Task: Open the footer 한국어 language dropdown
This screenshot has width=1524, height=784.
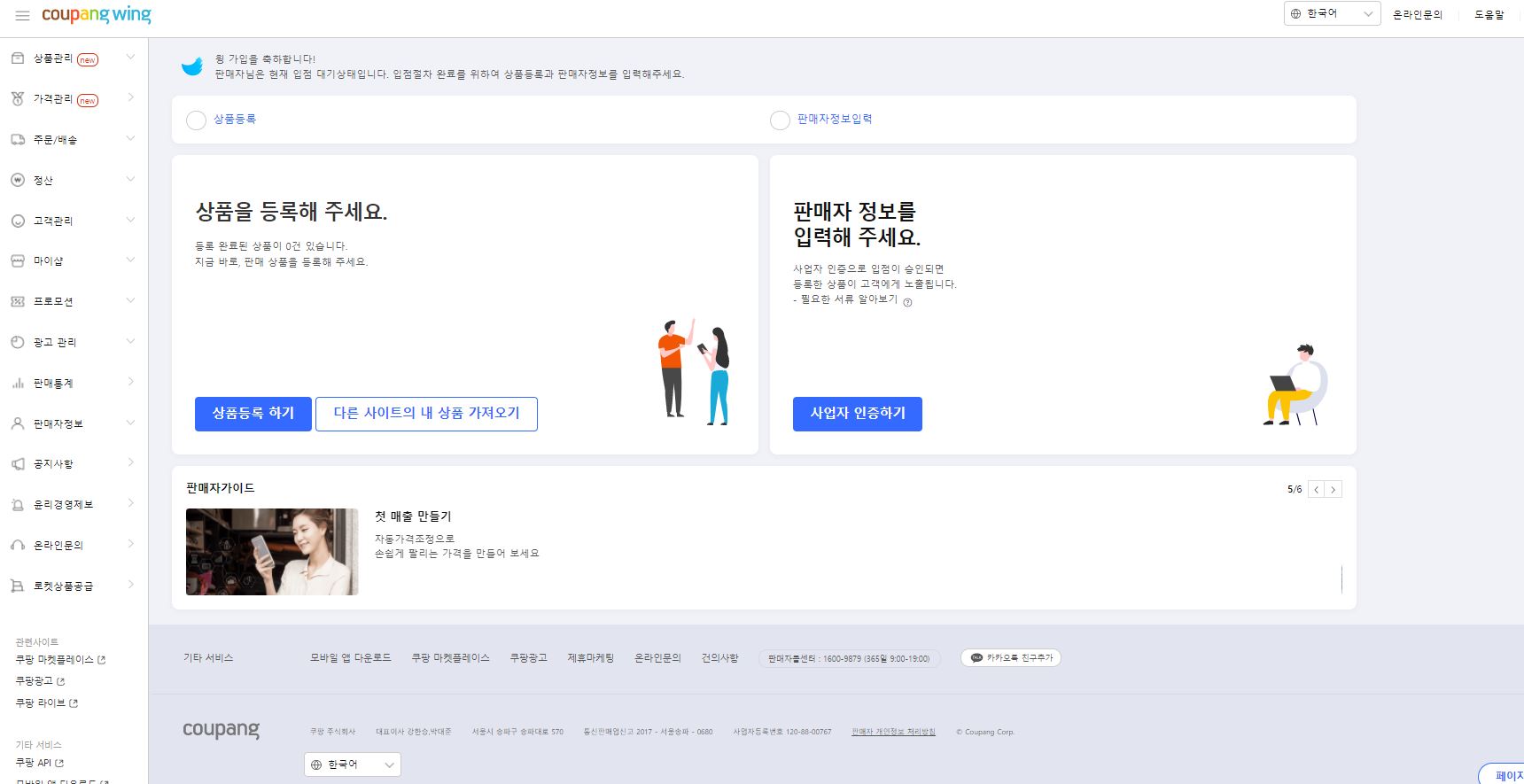Action: point(353,765)
